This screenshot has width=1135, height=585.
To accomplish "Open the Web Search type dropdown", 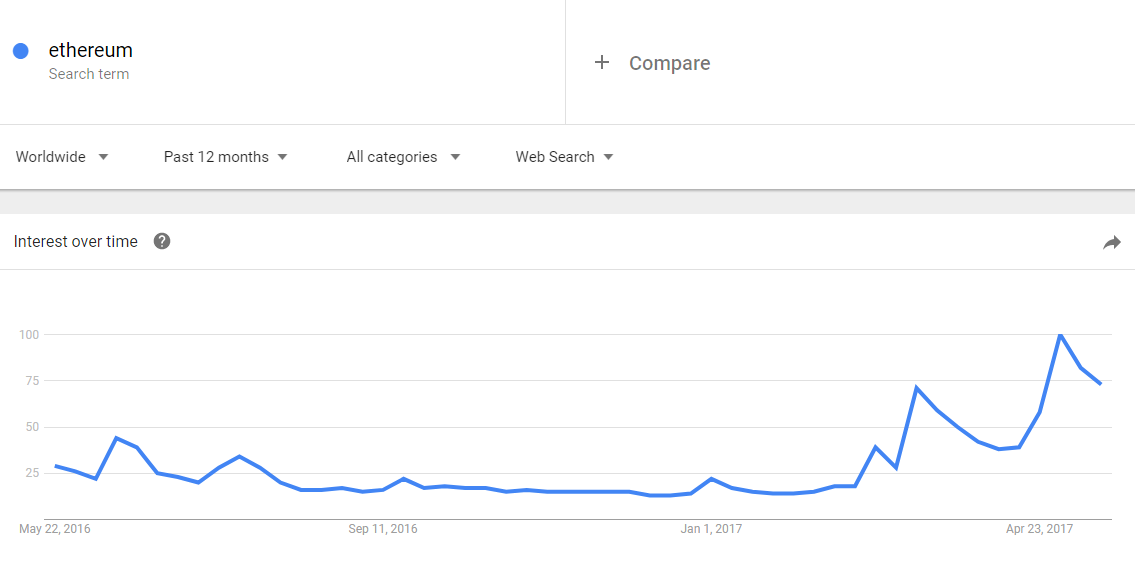I will 565,157.
